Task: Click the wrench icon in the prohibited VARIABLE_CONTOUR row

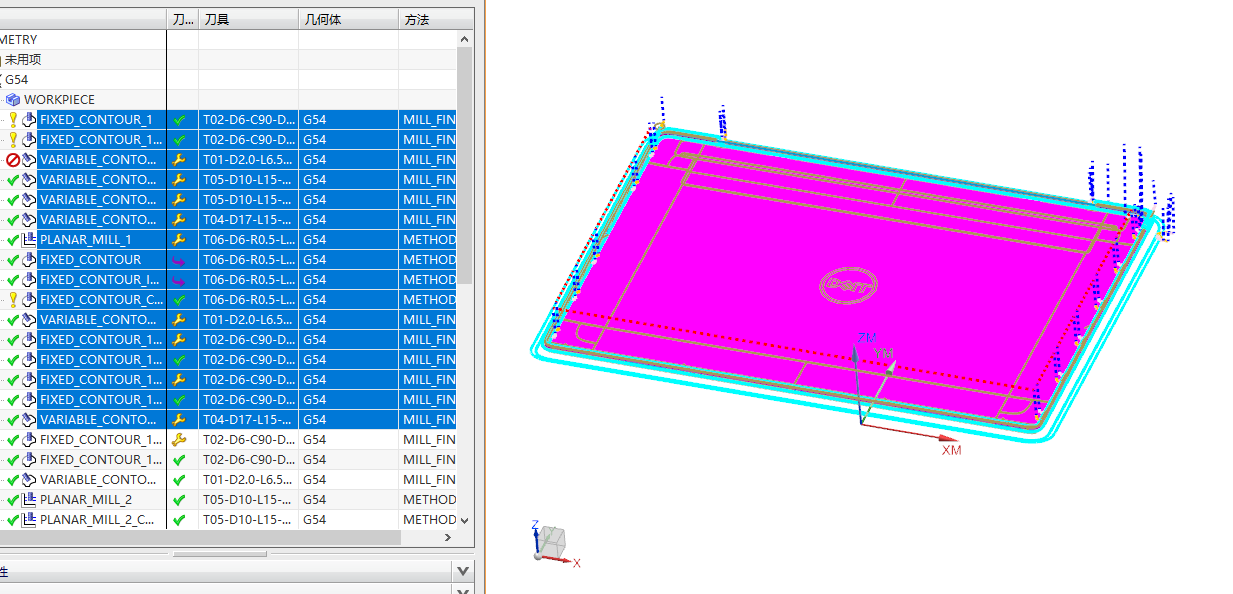Action: (179, 160)
